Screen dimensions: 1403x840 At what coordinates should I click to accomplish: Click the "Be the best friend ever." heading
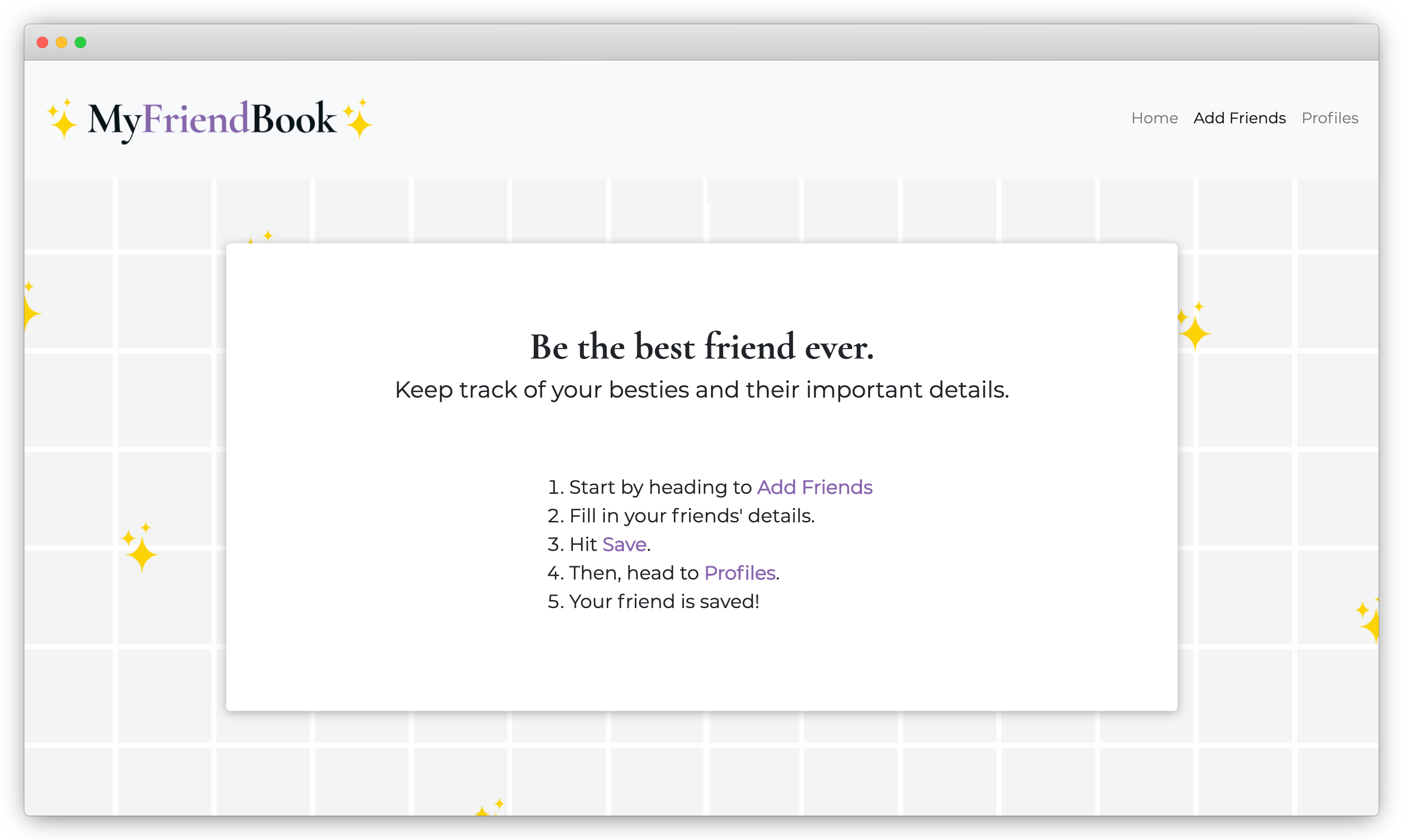pos(702,346)
